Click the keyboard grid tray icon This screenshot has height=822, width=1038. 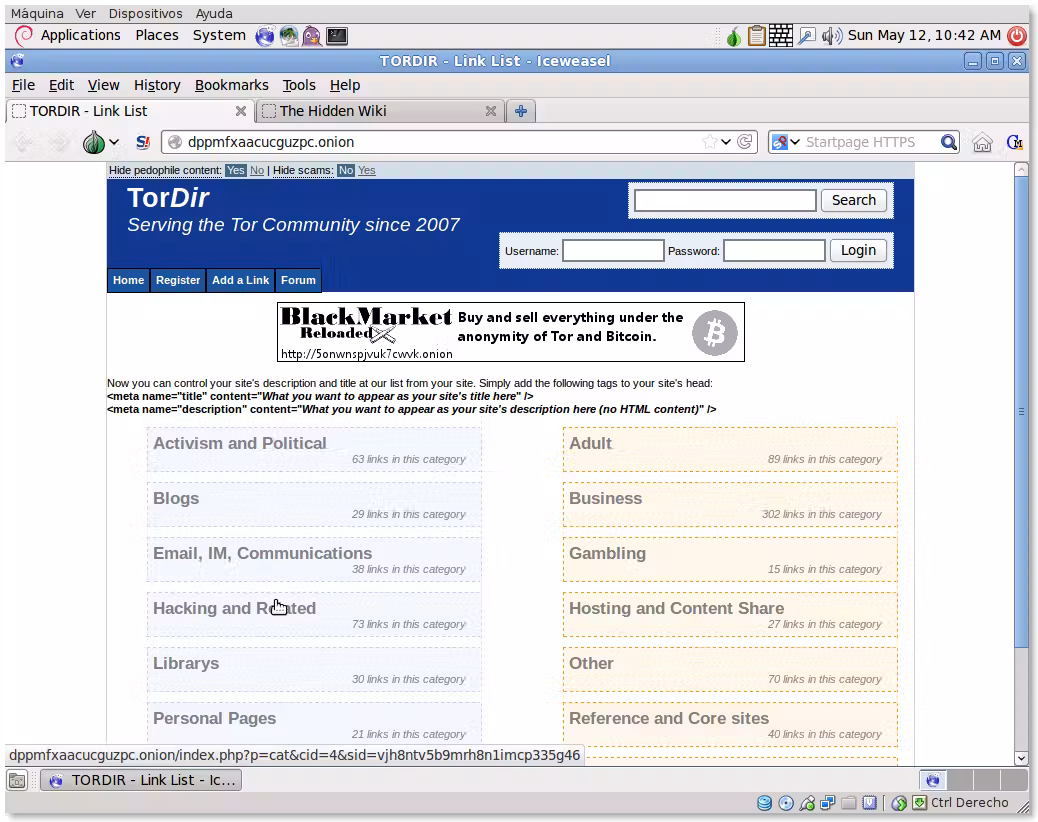pos(780,36)
